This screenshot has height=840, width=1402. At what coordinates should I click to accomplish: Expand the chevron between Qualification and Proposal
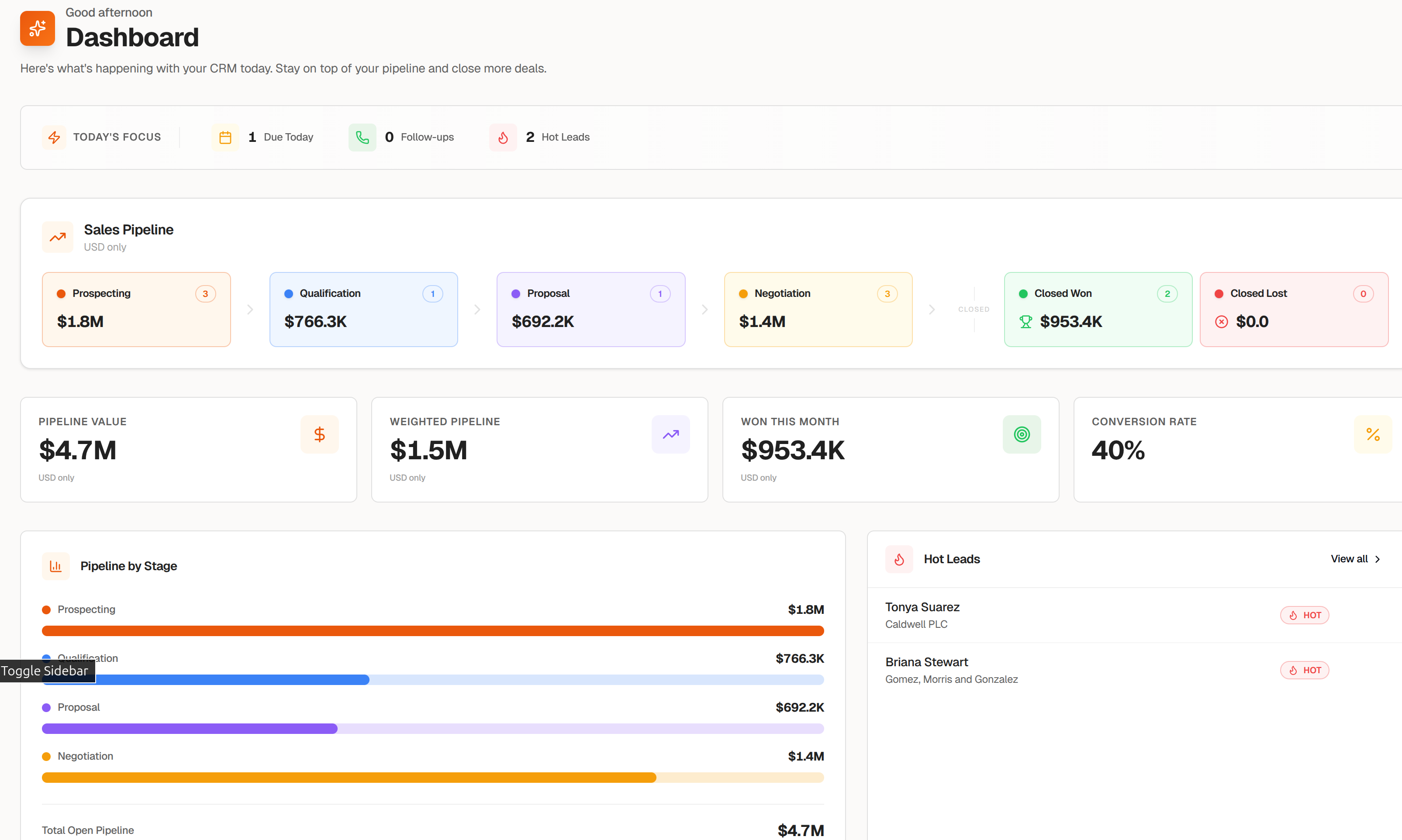coord(477,310)
